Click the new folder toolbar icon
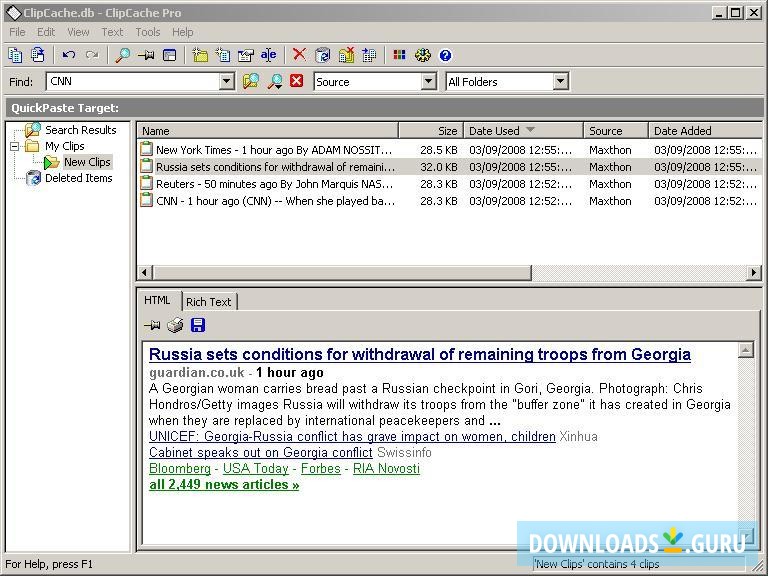This screenshot has height=576, width=768. pyautogui.click(x=200, y=55)
